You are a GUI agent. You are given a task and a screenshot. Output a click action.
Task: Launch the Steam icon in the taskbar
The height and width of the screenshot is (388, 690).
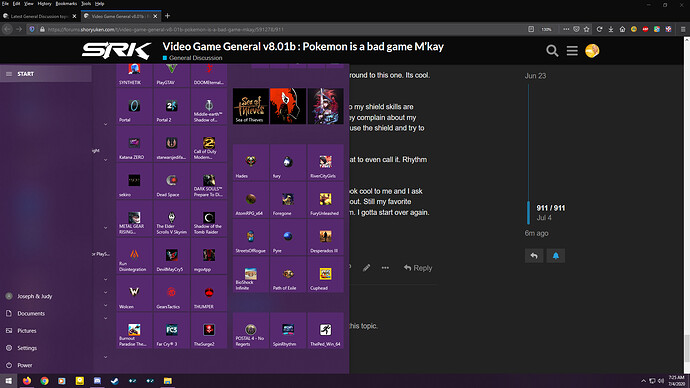[115, 381]
